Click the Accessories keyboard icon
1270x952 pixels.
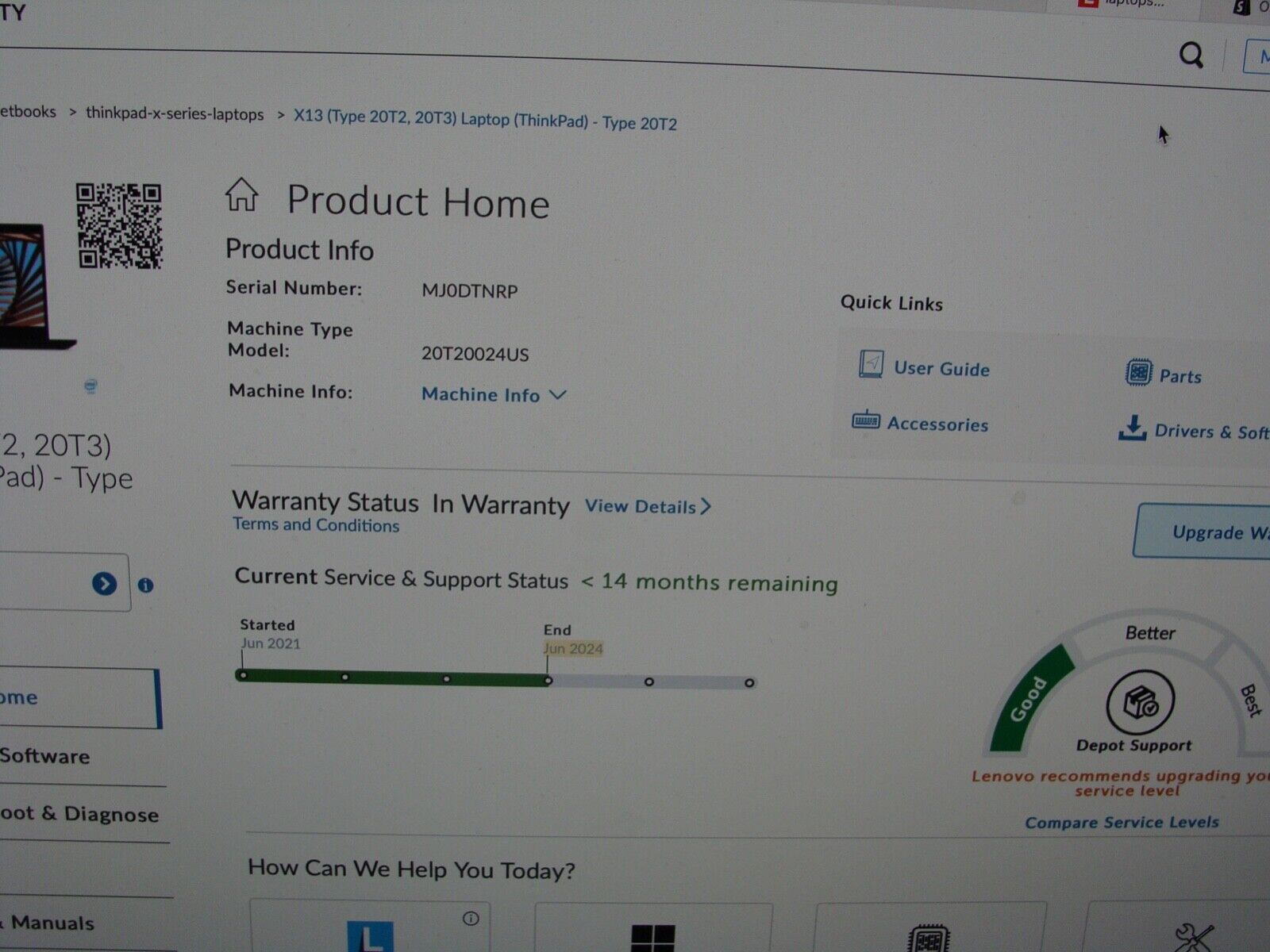tap(865, 420)
